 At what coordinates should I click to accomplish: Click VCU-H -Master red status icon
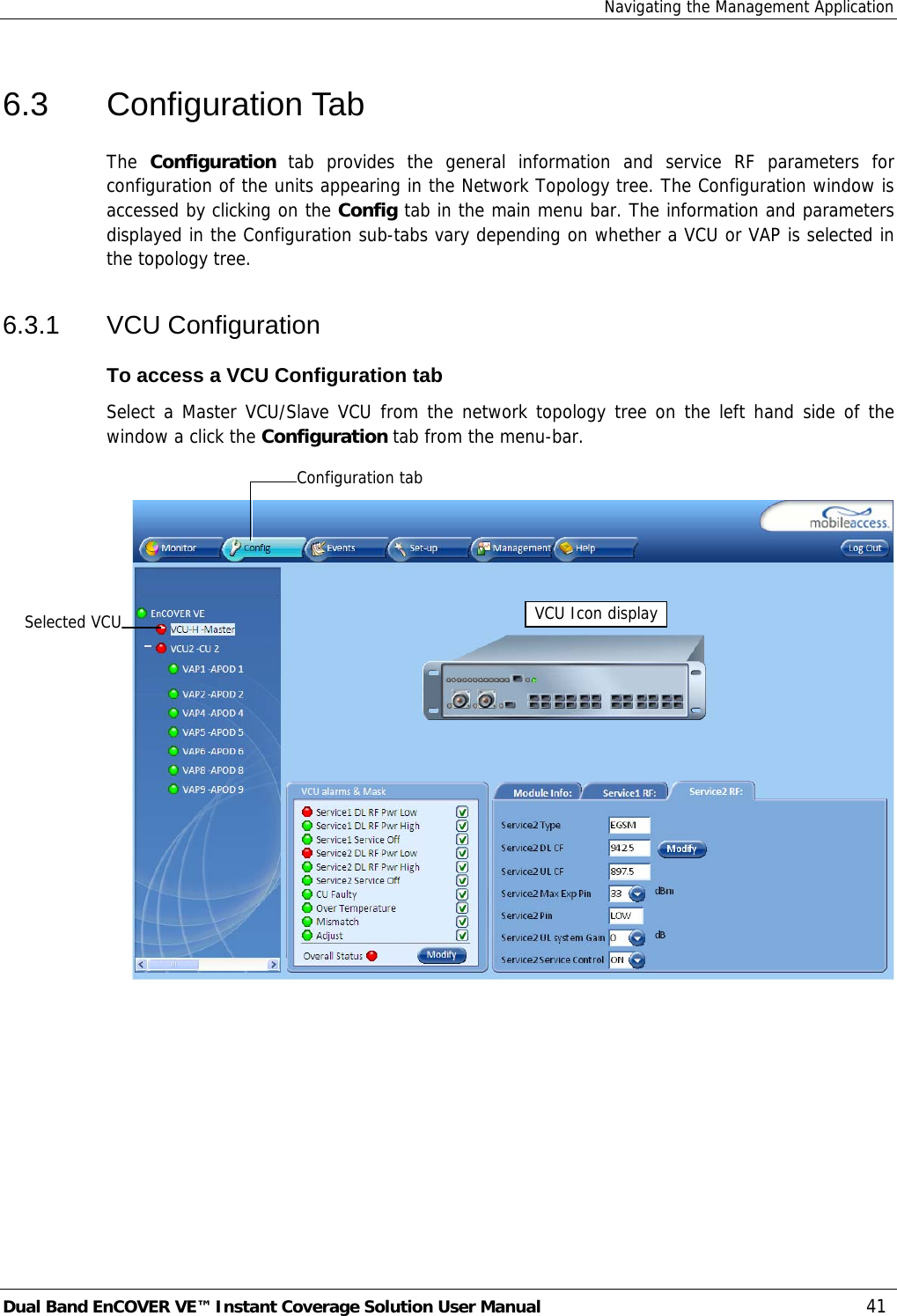pyautogui.click(x=161, y=629)
